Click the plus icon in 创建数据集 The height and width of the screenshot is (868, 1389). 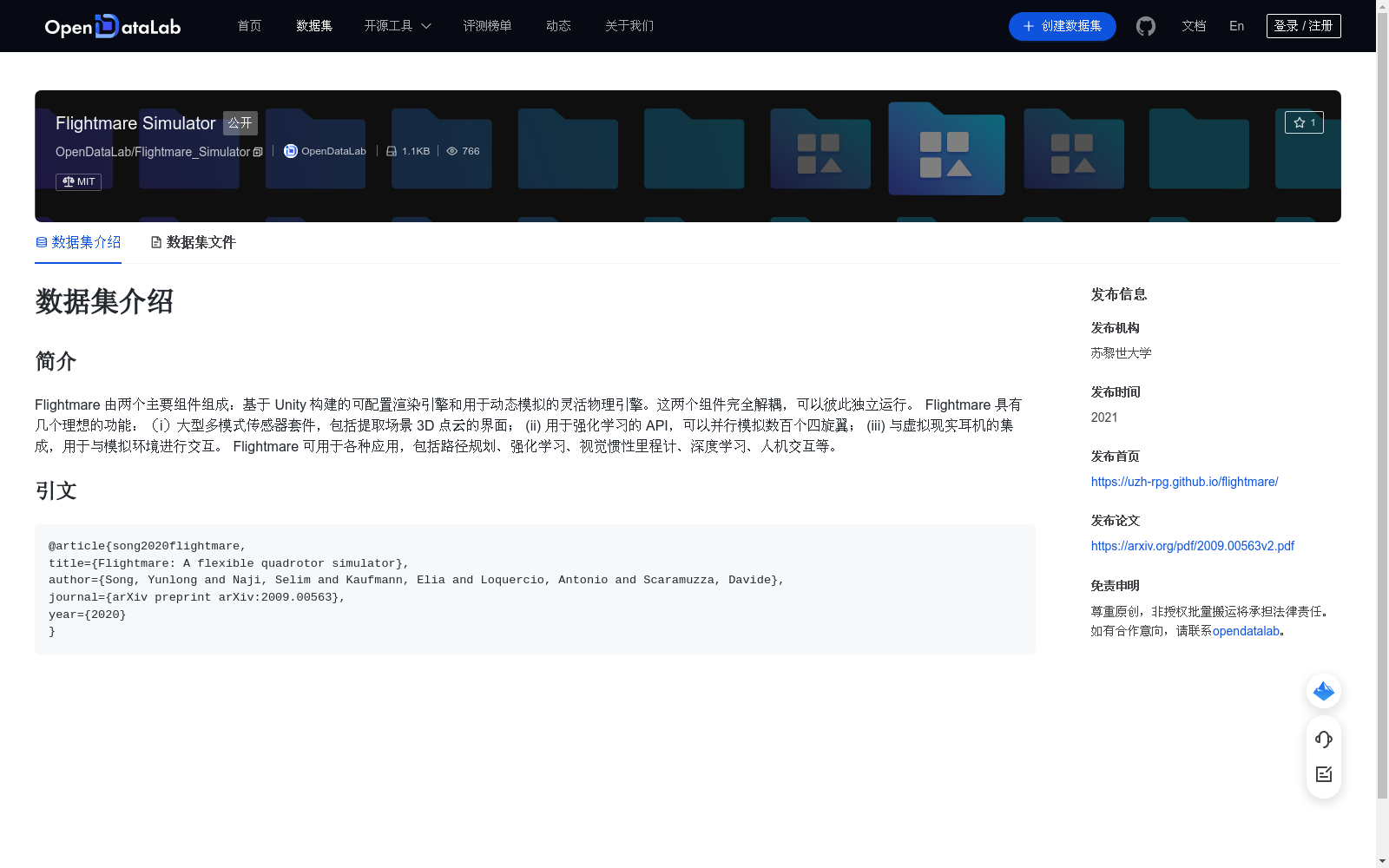tap(1029, 26)
